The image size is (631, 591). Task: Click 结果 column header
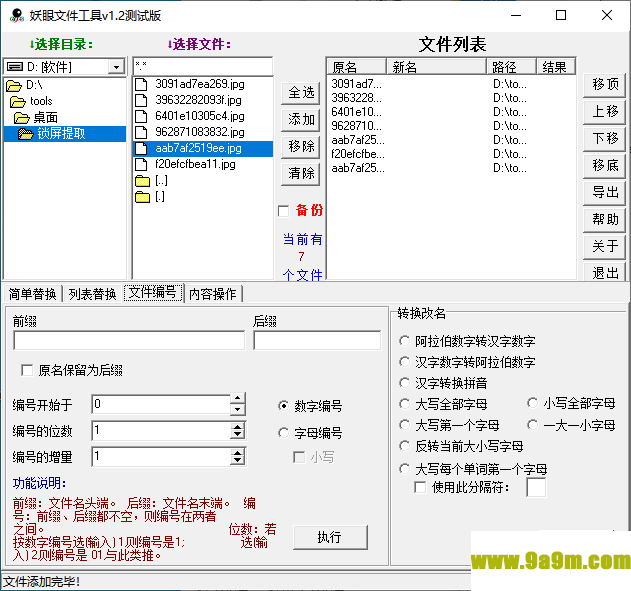tap(555, 67)
